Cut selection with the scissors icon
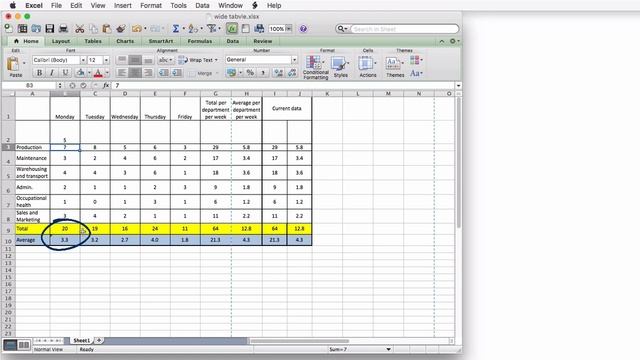Screen dimensions: 640x360 click(x=80, y=28)
